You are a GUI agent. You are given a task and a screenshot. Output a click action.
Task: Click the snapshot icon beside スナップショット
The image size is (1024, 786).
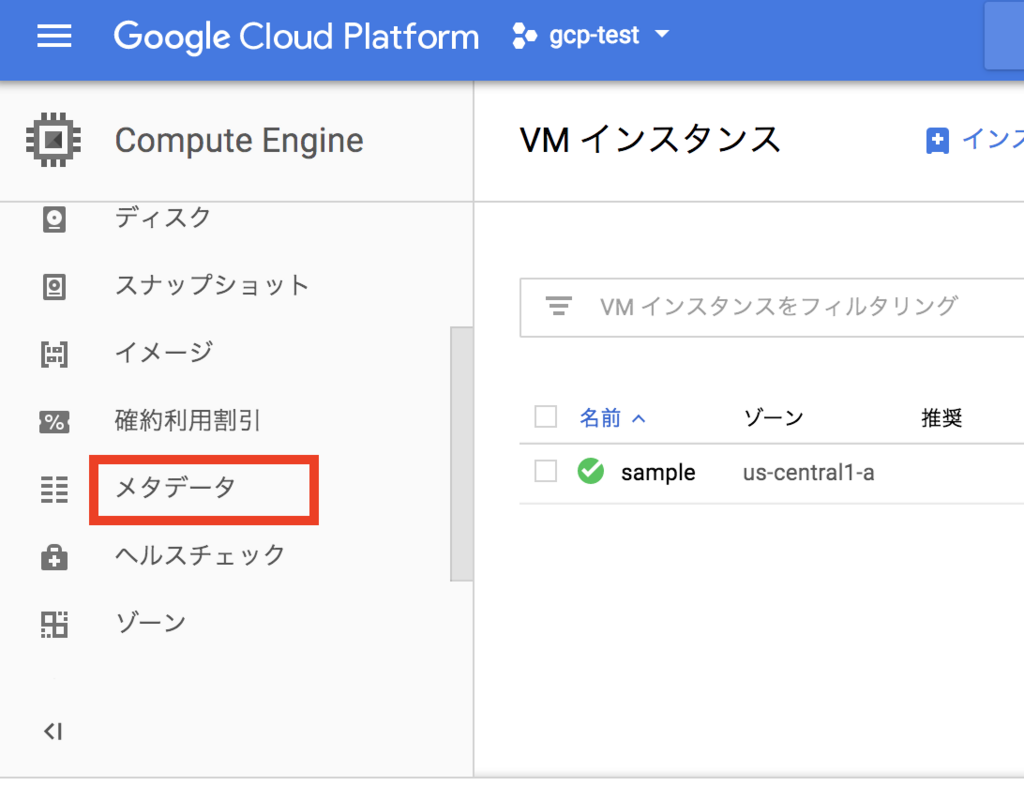pos(54,287)
